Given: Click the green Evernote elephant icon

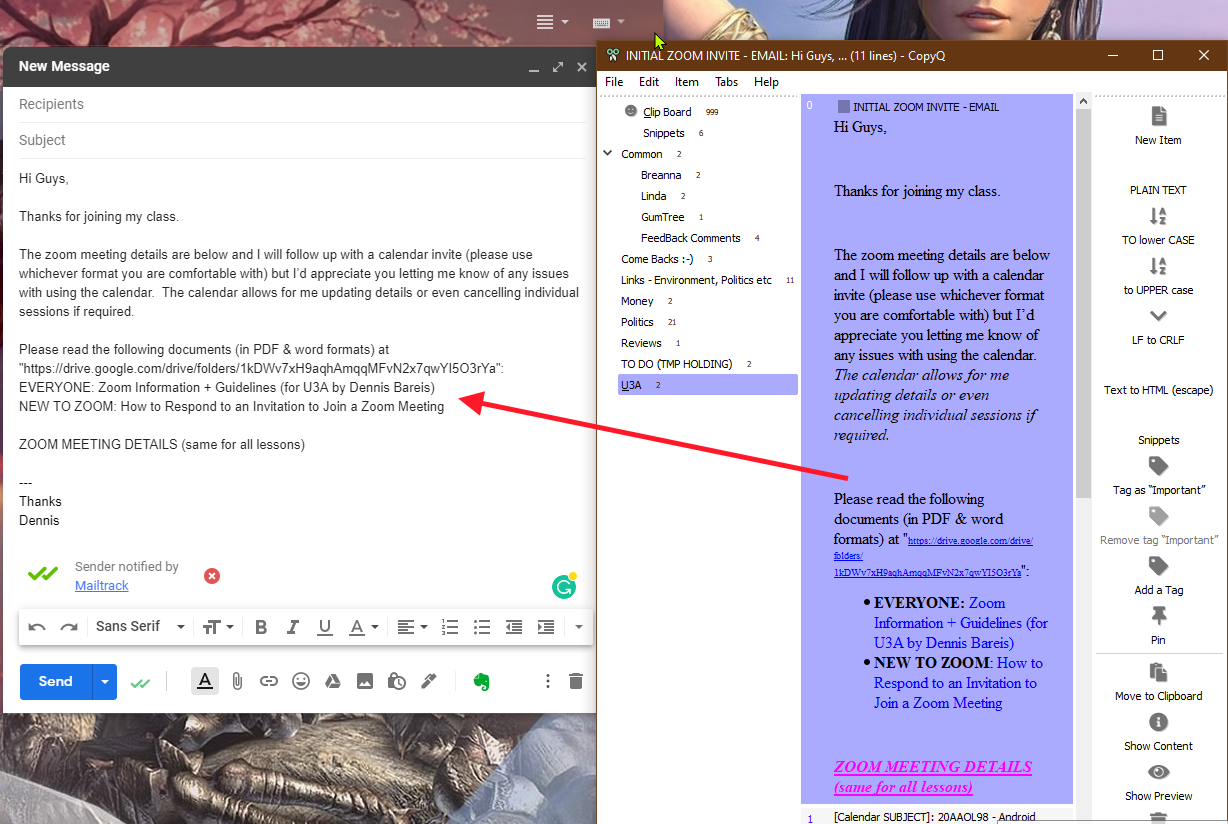Looking at the screenshot, I should 482,681.
